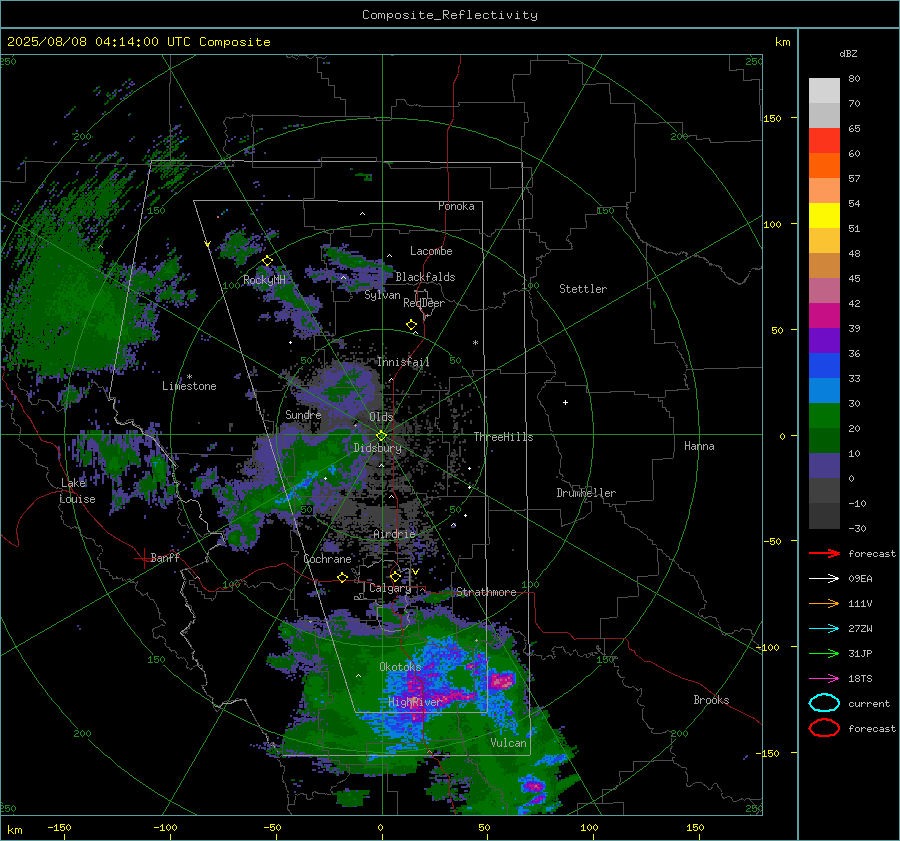
Task: Click the Brooks town label
Action: (x=711, y=700)
